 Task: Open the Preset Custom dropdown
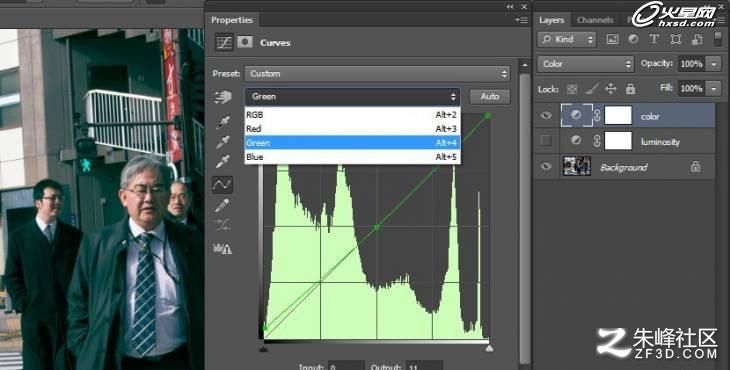pos(378,74)
